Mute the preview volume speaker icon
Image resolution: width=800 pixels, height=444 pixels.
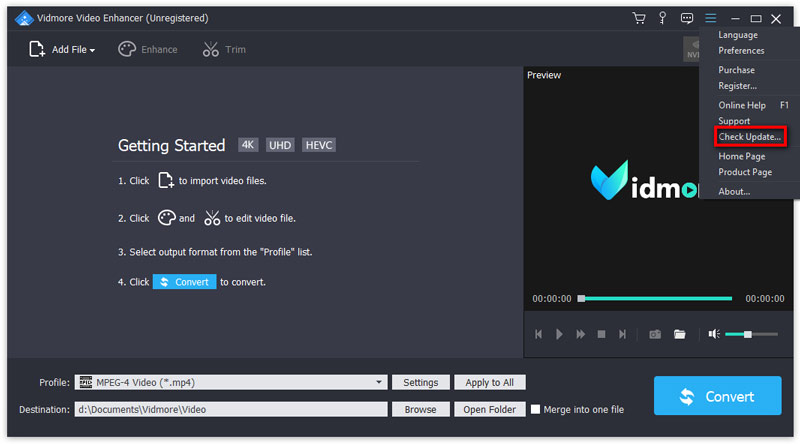pos(714,334)
